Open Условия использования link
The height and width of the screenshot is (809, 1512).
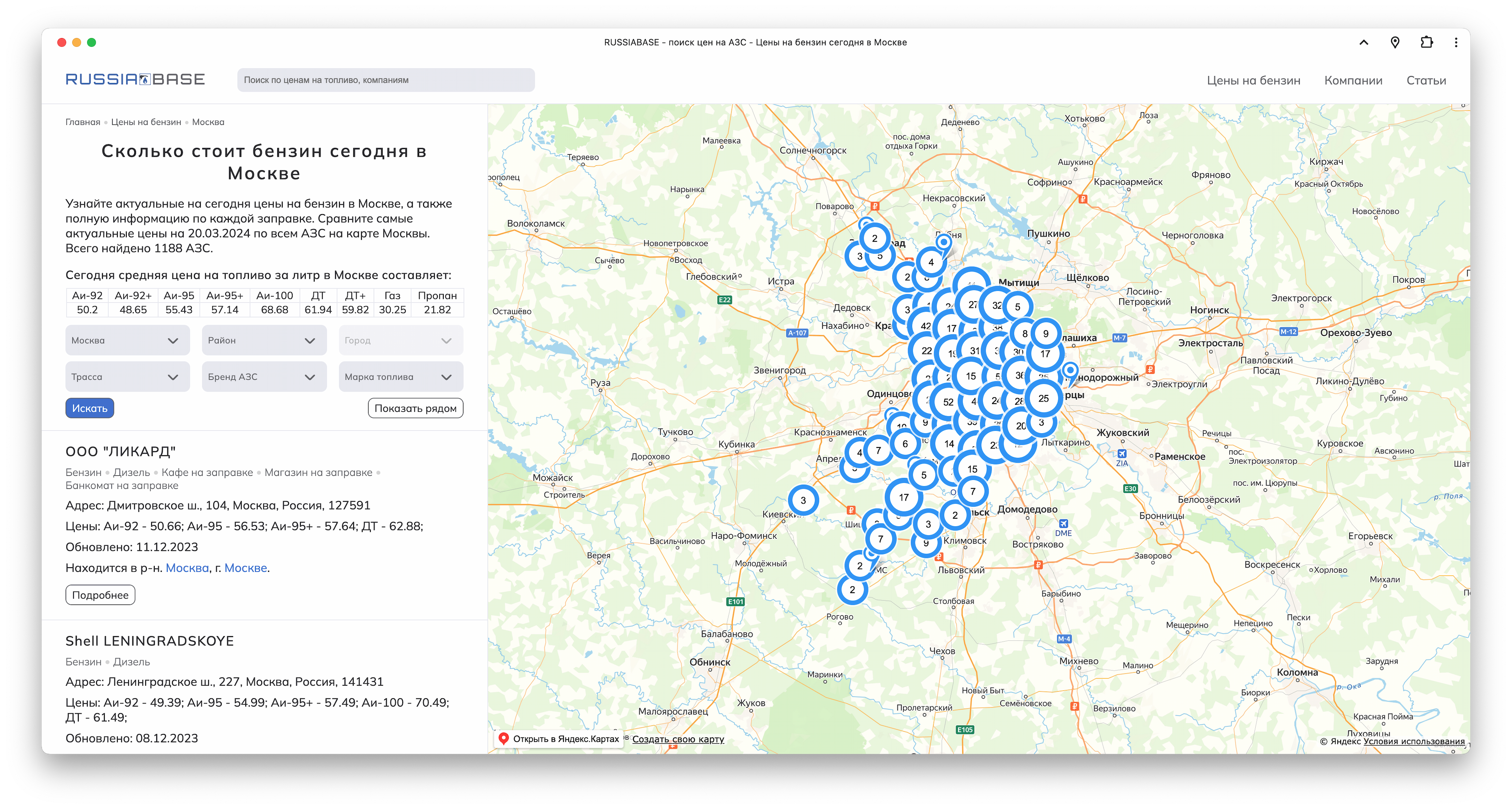click(1414, 741)
